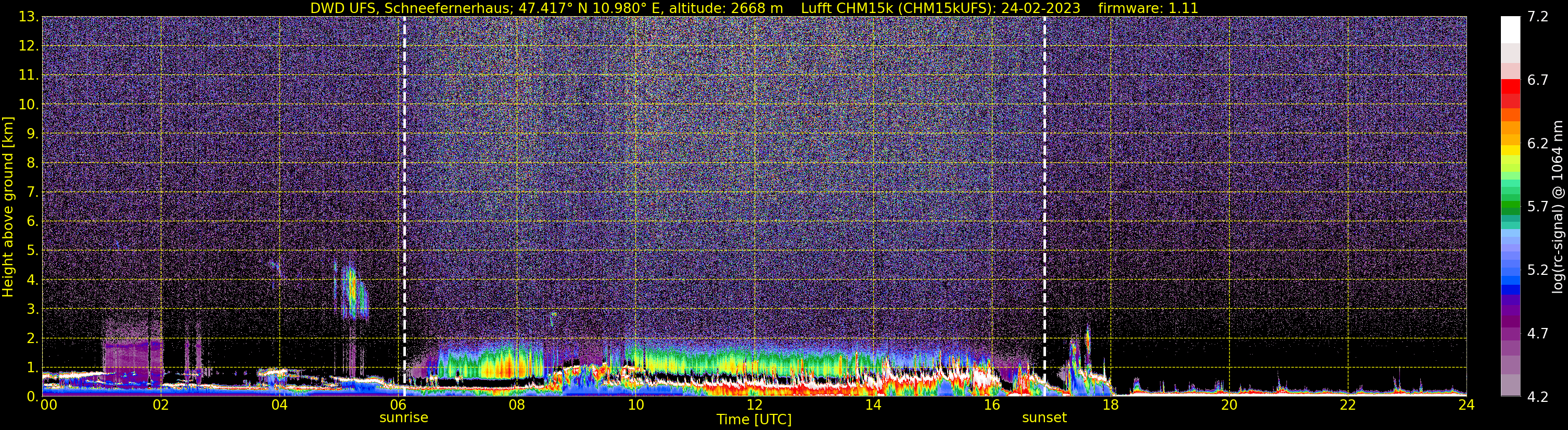The width and height of the screenshot is (1568, 430).
Task: Click the '5.2' colorbar label
Action: pos(1538,270)
